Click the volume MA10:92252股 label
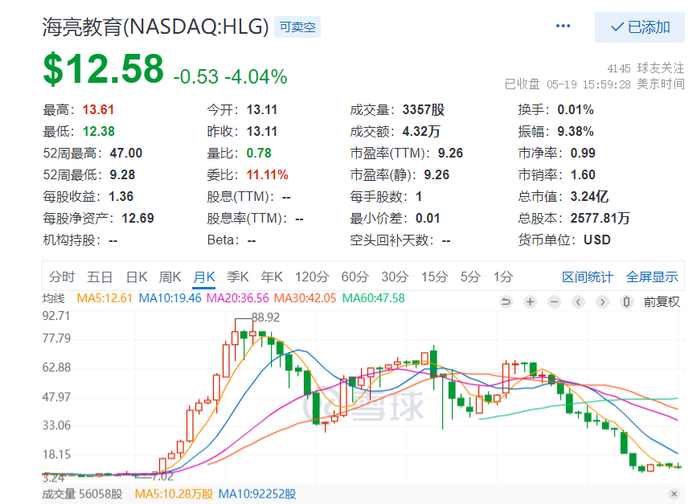This screenshot has width=700, height=504. [x=257, y=494]
